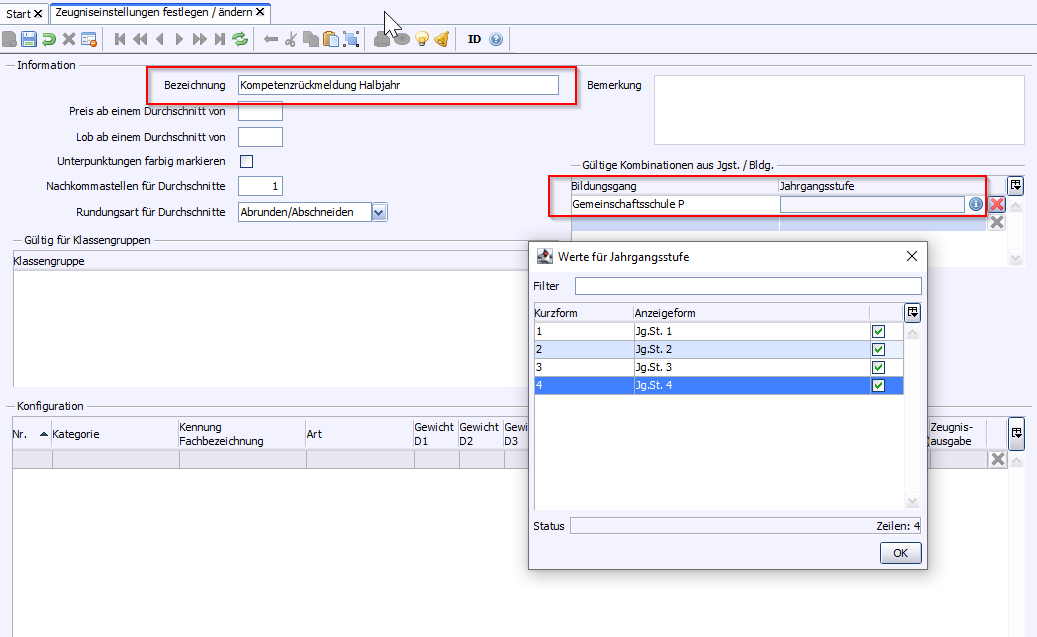Jump to first record using toolbar
Screen dimensions: 1037x637
(120, 39)
